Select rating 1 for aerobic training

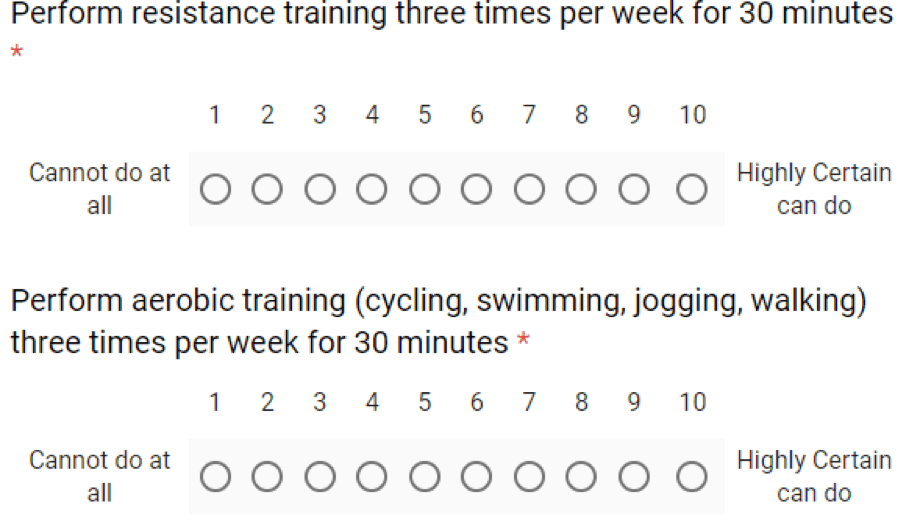click(x=215, y=476)
